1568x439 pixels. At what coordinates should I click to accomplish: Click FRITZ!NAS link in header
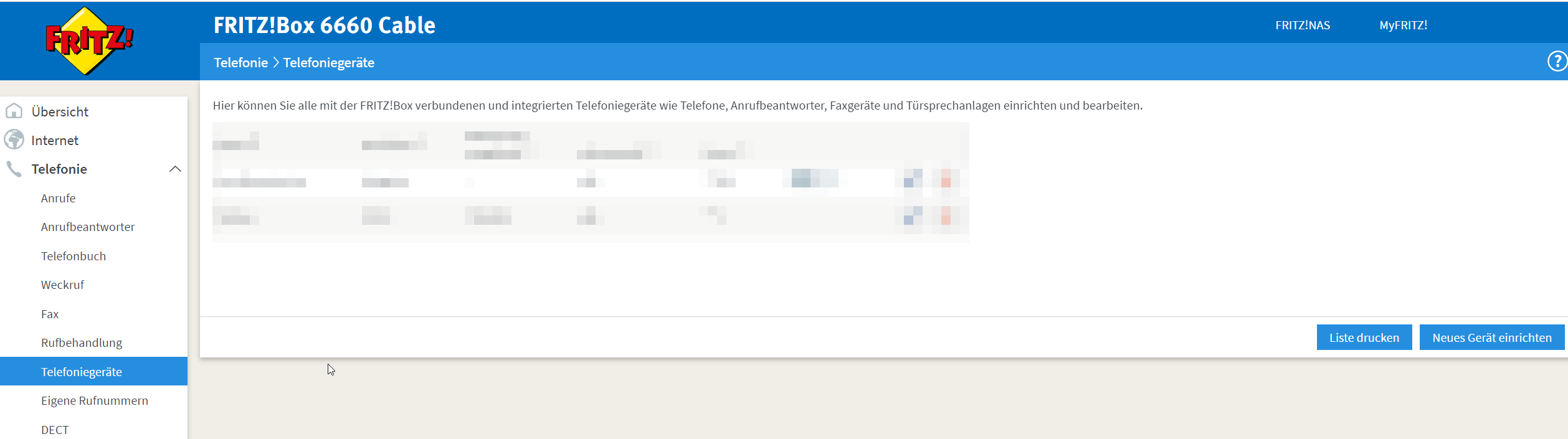pos(1303,26)
